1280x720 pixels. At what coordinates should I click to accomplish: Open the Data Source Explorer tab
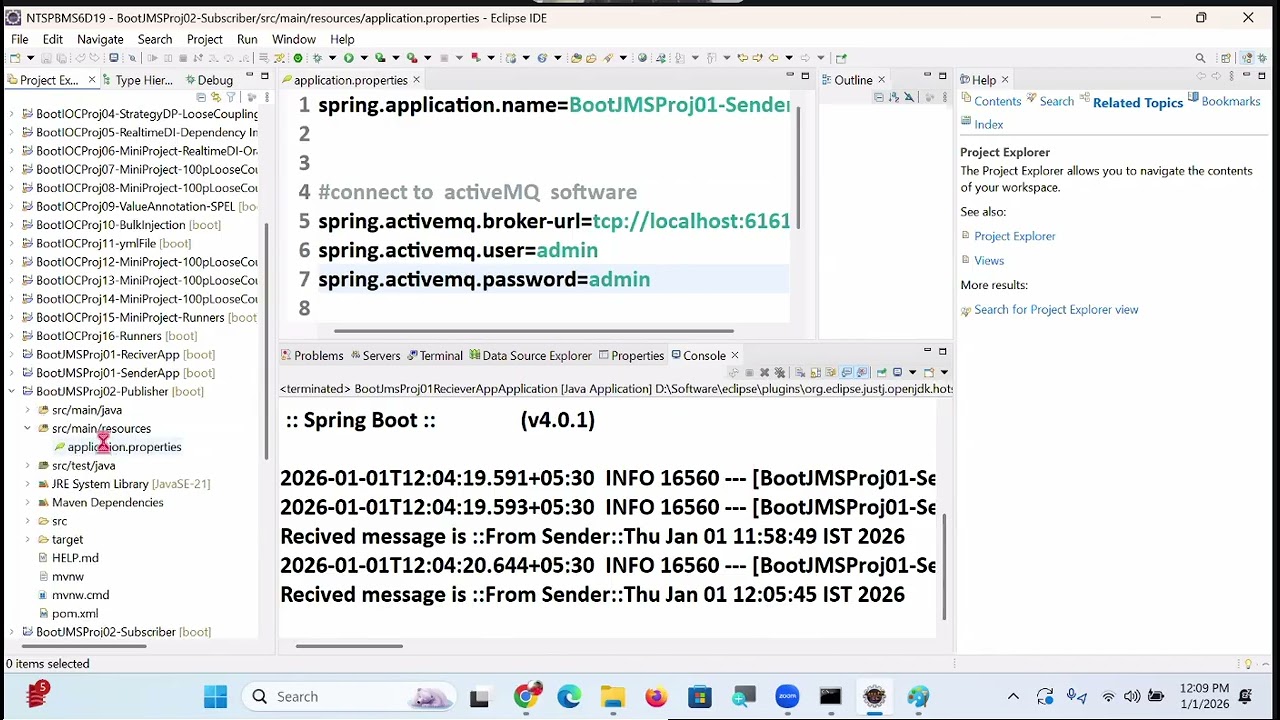point(530,355)
